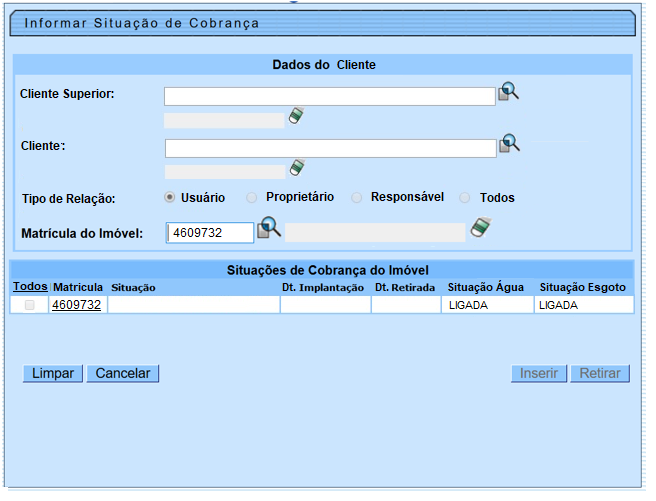Screen dimensions: 656x501
Task: Click the Cancelar button
Action: click(x=123, y=373)
